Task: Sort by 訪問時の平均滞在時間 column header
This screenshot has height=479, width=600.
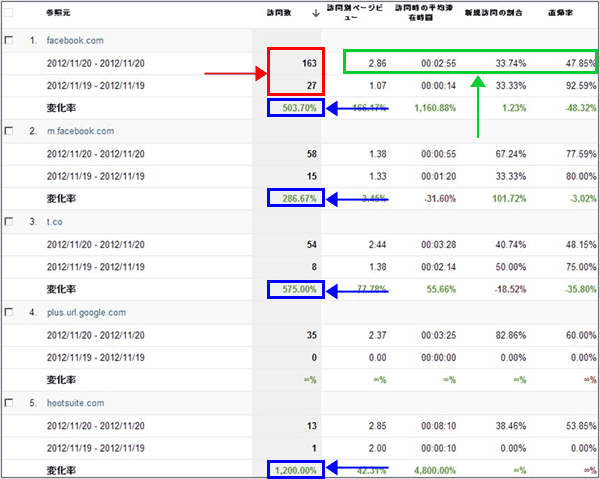Action: pos(423,13)
